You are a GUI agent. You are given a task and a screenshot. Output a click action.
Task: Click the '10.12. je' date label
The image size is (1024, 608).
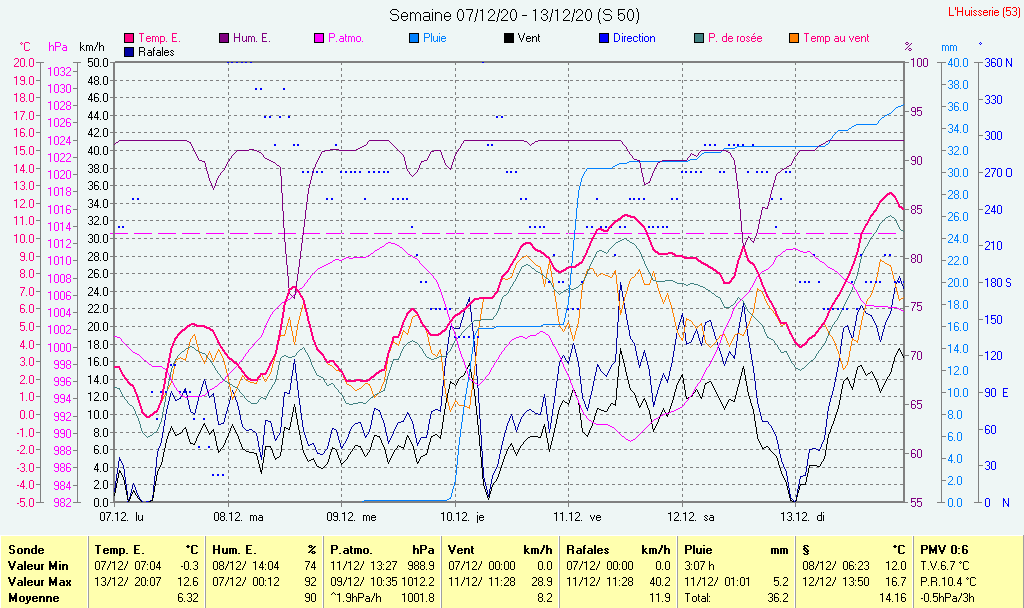pos(462,517)
